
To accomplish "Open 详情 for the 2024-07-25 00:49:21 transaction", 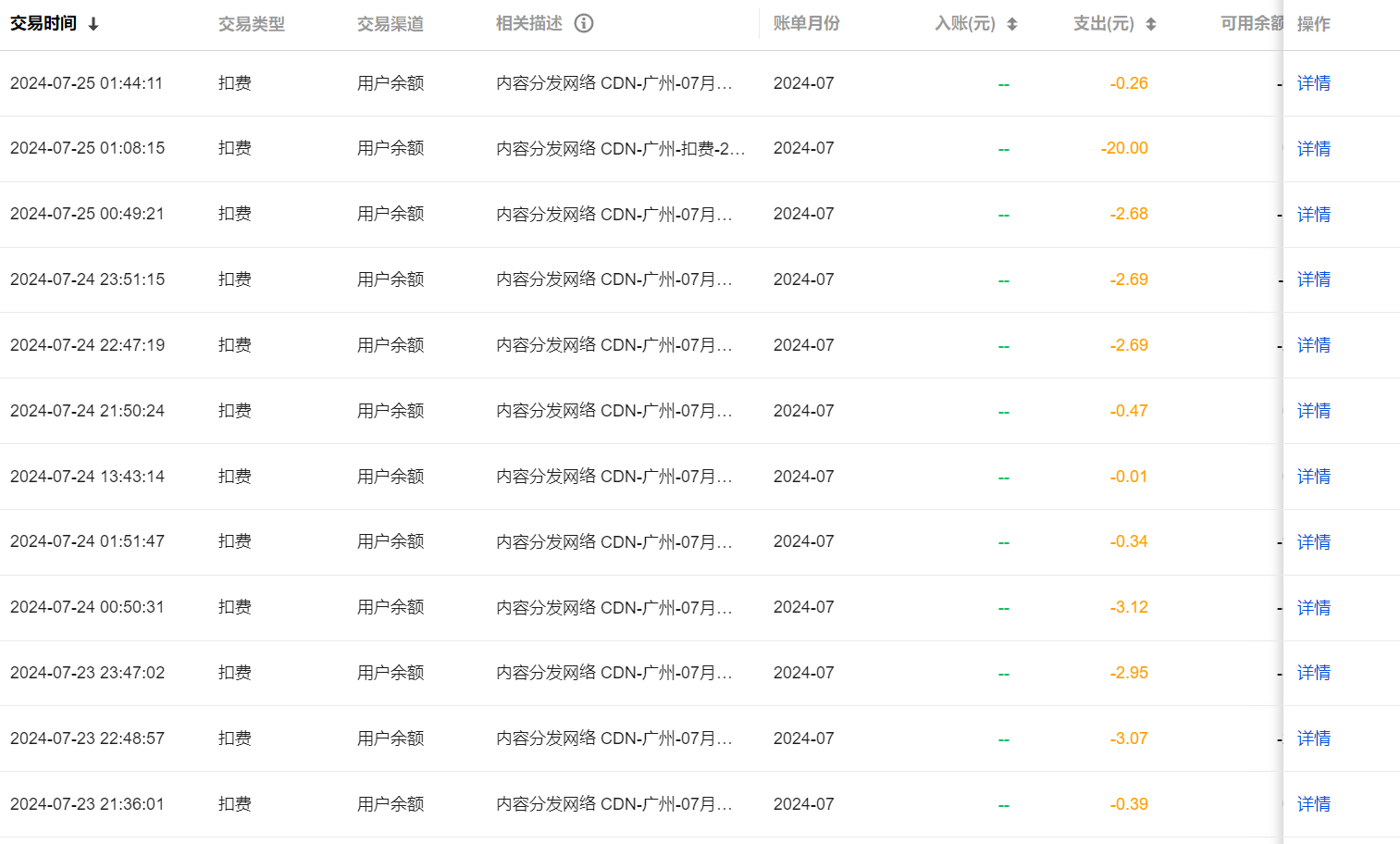I will 1314,215.
